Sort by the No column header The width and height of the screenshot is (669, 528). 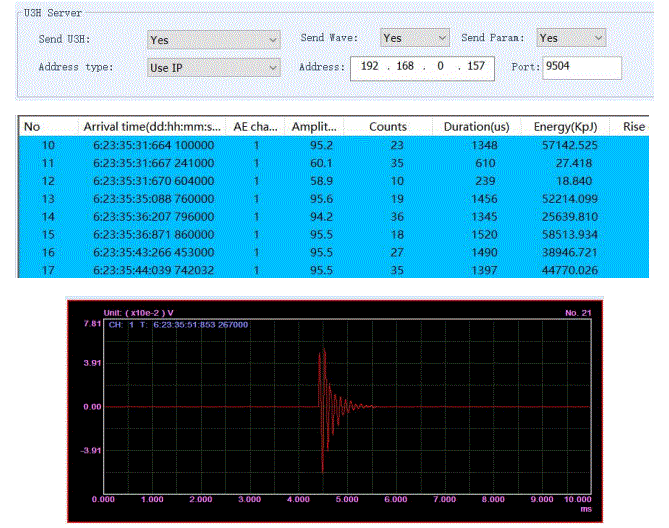pos(48,127)
